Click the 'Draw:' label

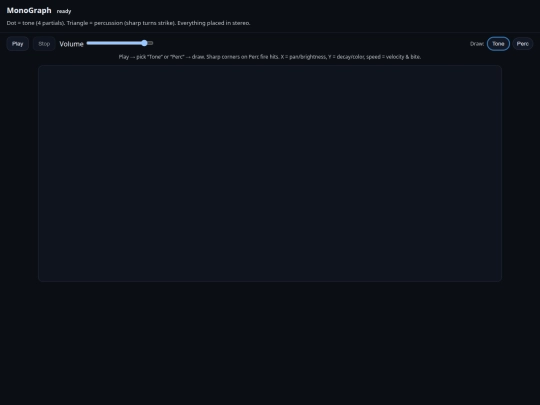(x=477, y=44)
